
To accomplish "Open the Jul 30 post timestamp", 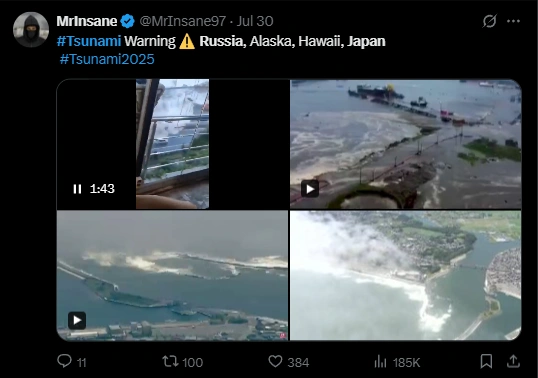I will [255, 21].
